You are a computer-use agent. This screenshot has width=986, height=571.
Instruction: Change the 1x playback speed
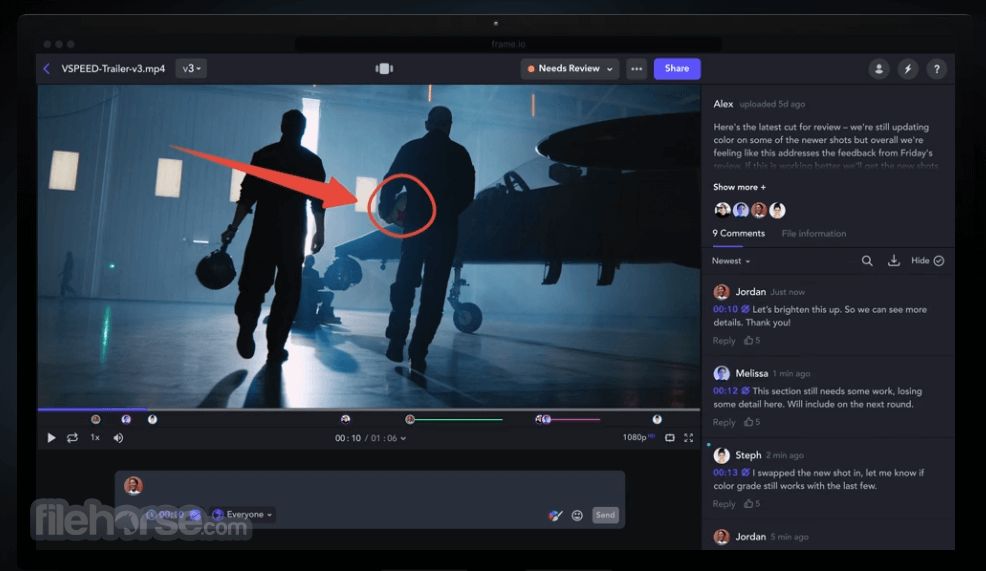coord(95,437)
